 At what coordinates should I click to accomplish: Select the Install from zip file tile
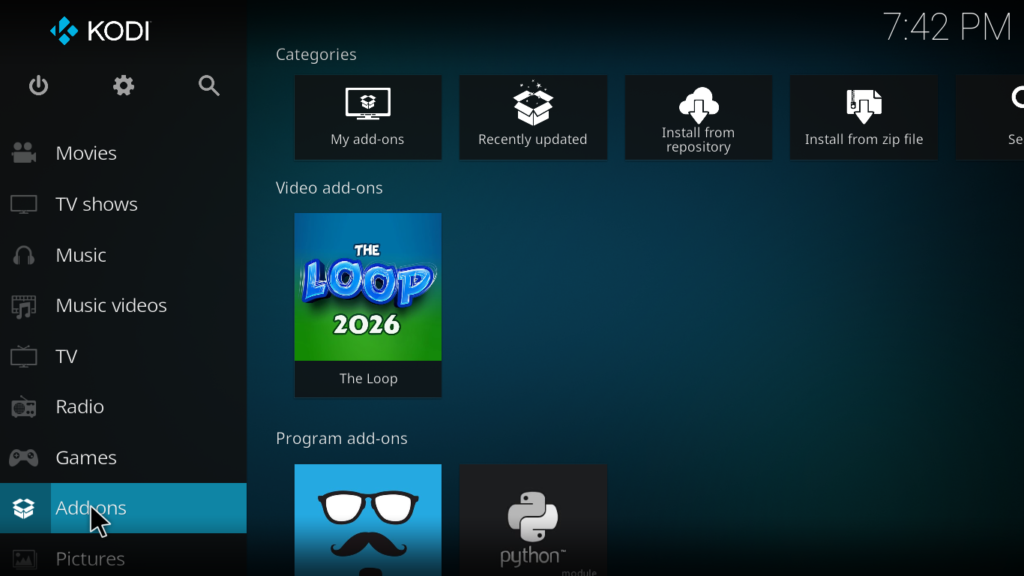[864, 117]
